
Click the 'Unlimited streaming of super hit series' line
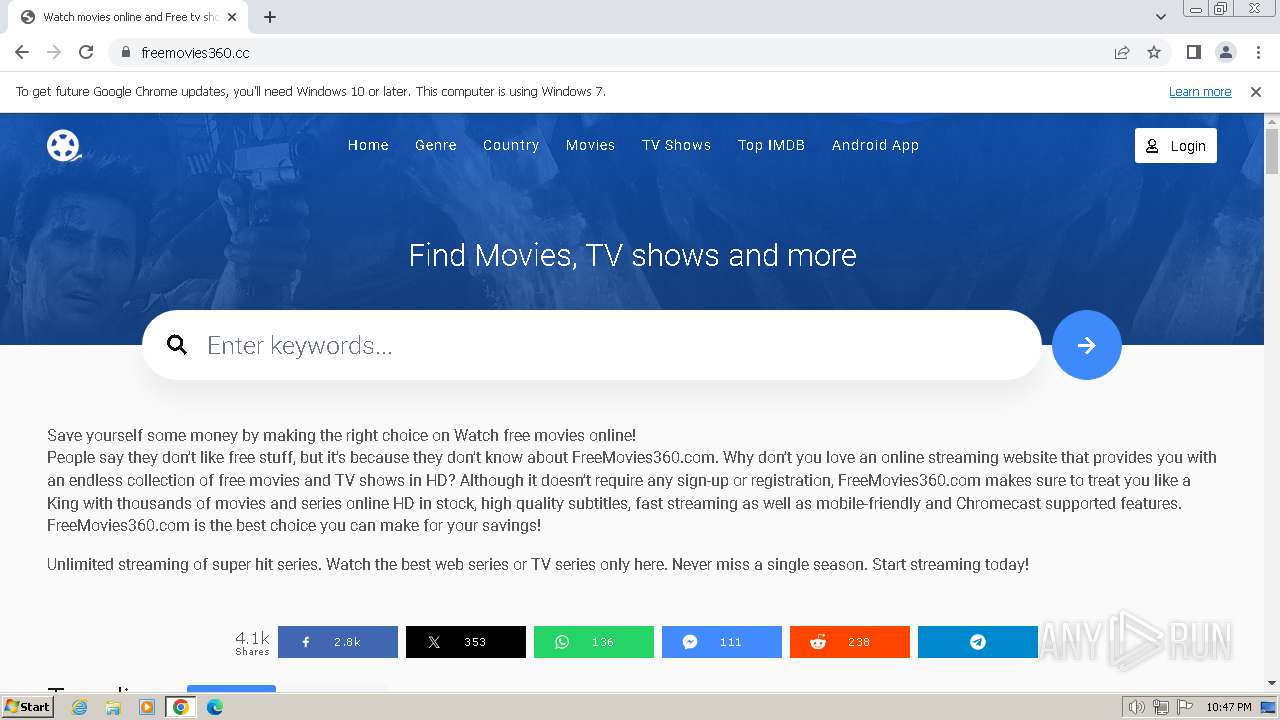coord(538,564)
